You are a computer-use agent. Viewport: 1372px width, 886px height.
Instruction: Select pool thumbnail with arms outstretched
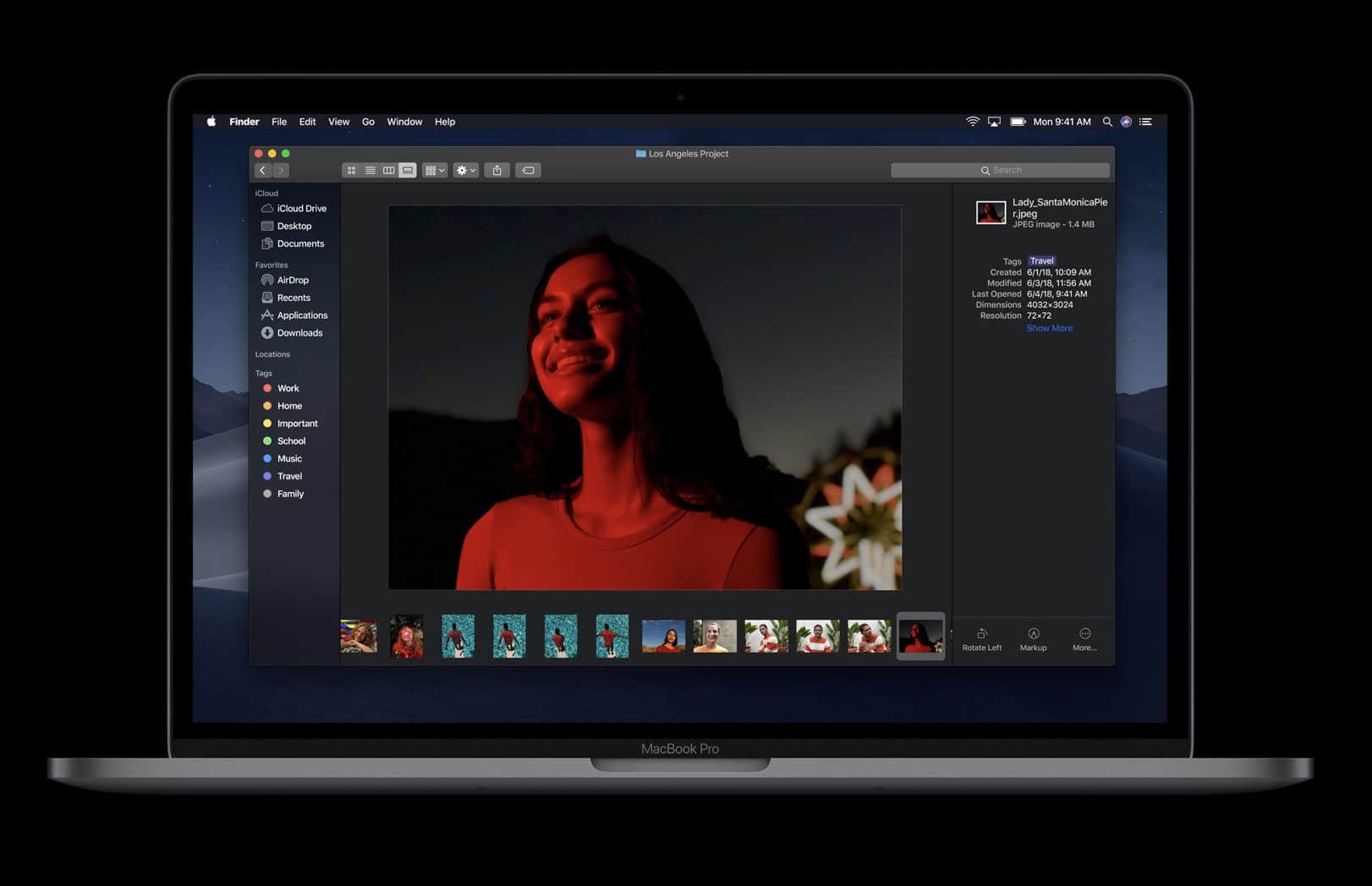point(612,637)
